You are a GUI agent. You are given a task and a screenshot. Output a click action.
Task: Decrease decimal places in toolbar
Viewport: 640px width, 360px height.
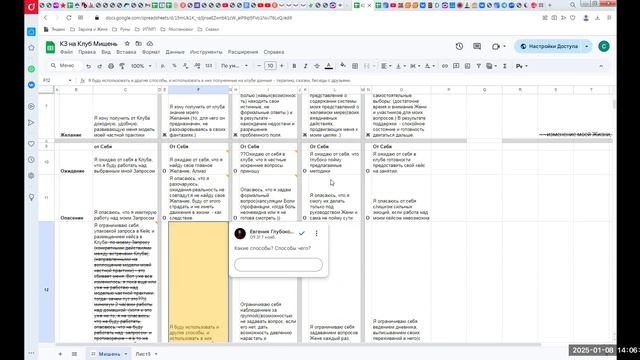[186, 66]
